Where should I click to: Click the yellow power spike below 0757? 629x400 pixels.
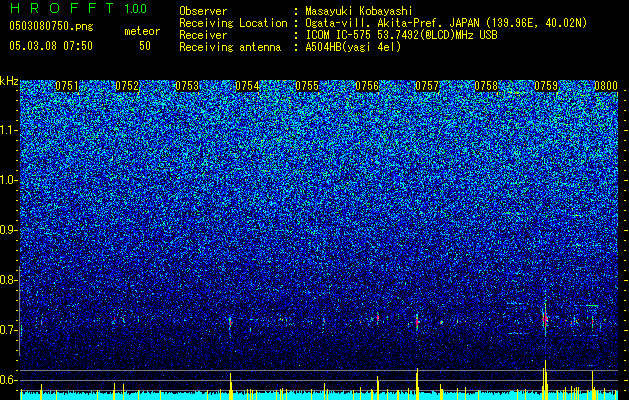tap(417, 384)
